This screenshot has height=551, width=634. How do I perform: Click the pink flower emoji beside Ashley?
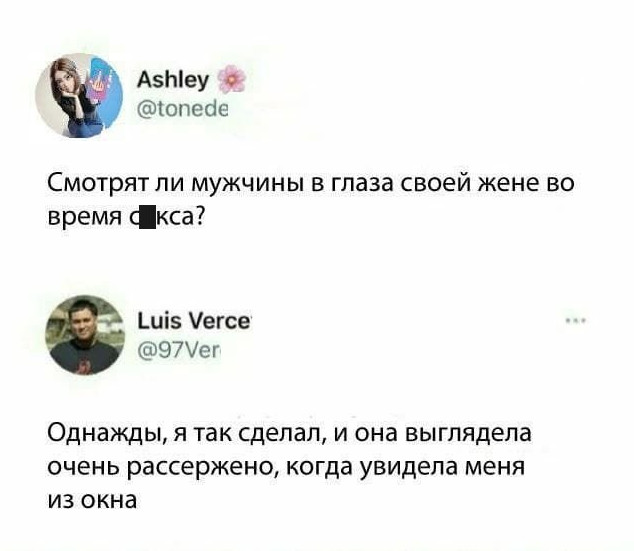pyautogui.click(x=232, y=78)
